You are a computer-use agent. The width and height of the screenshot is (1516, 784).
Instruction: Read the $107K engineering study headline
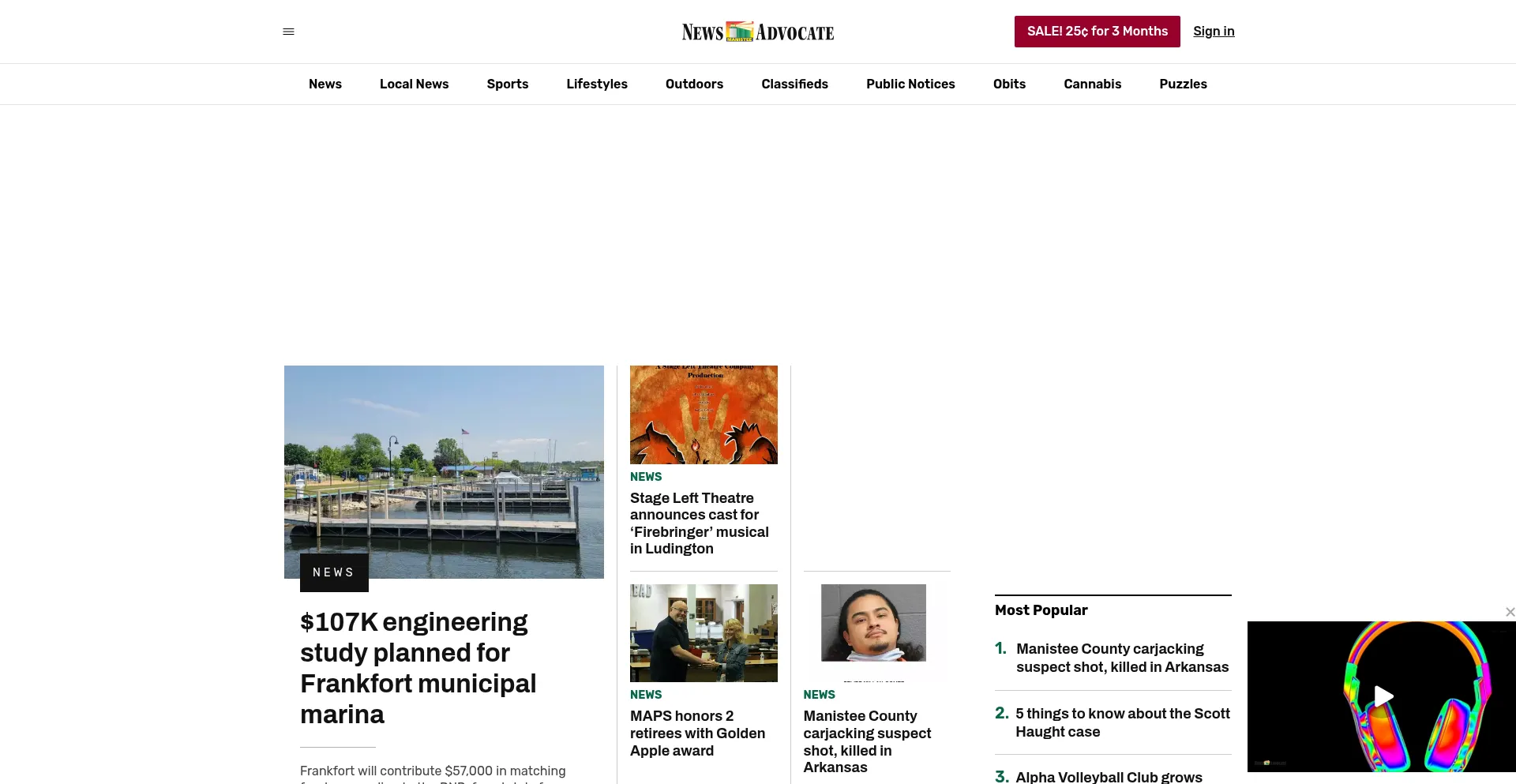(418, 668)
